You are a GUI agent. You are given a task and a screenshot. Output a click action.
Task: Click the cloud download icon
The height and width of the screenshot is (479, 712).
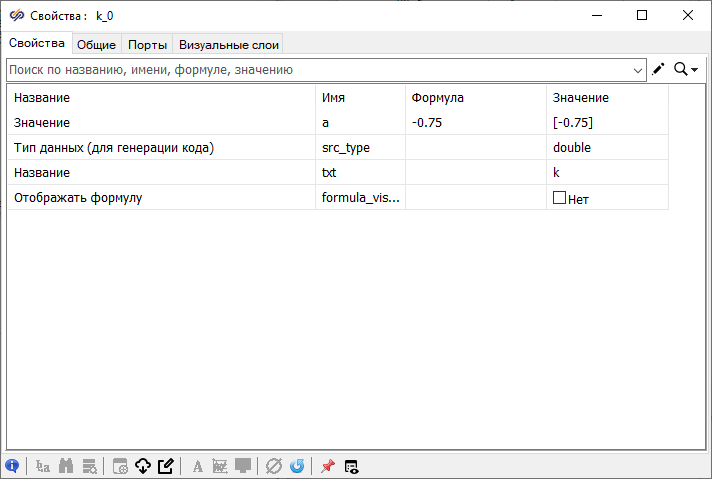(x=143, y=466)
